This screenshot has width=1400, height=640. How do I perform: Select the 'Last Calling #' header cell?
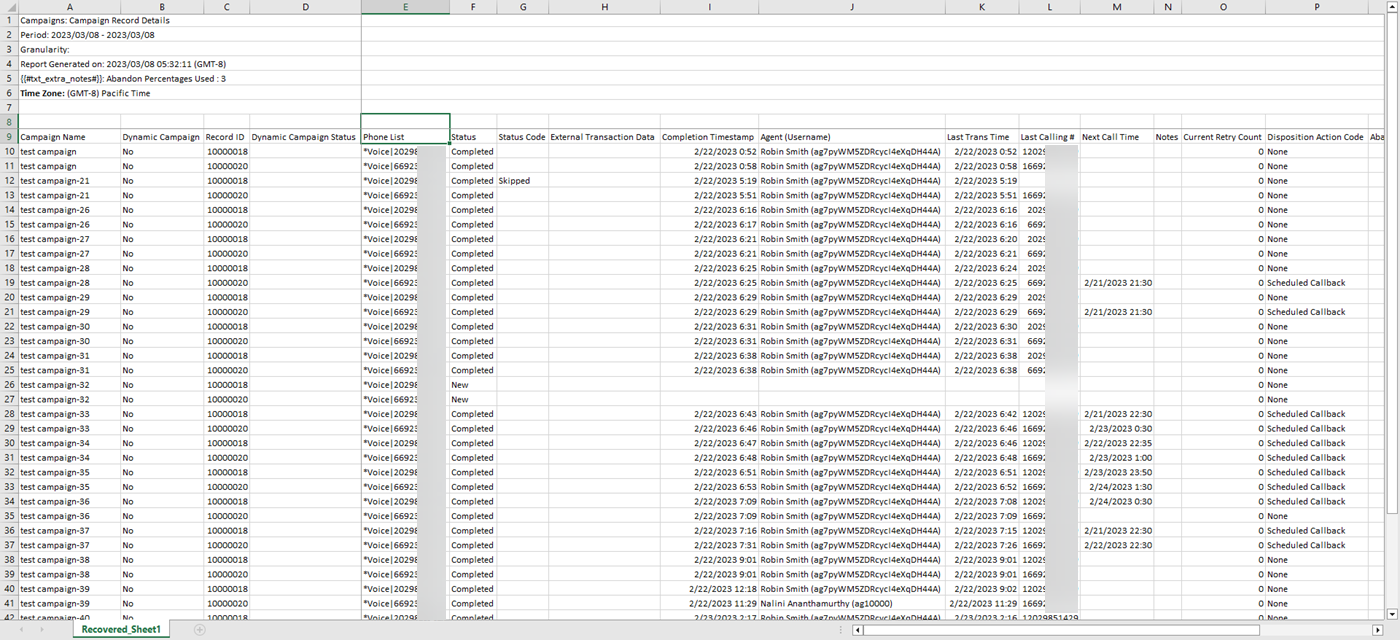coord(1049,137)
